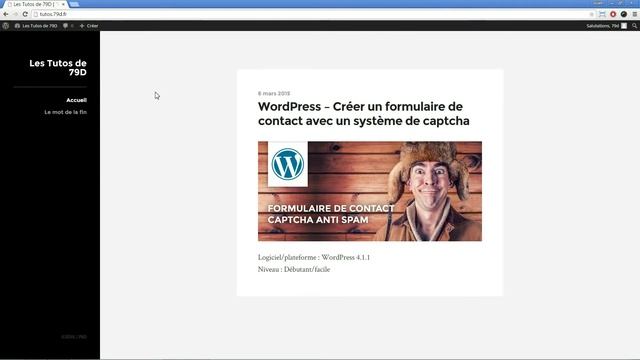Open a new tab with the tab button

(x=74, y=4)
